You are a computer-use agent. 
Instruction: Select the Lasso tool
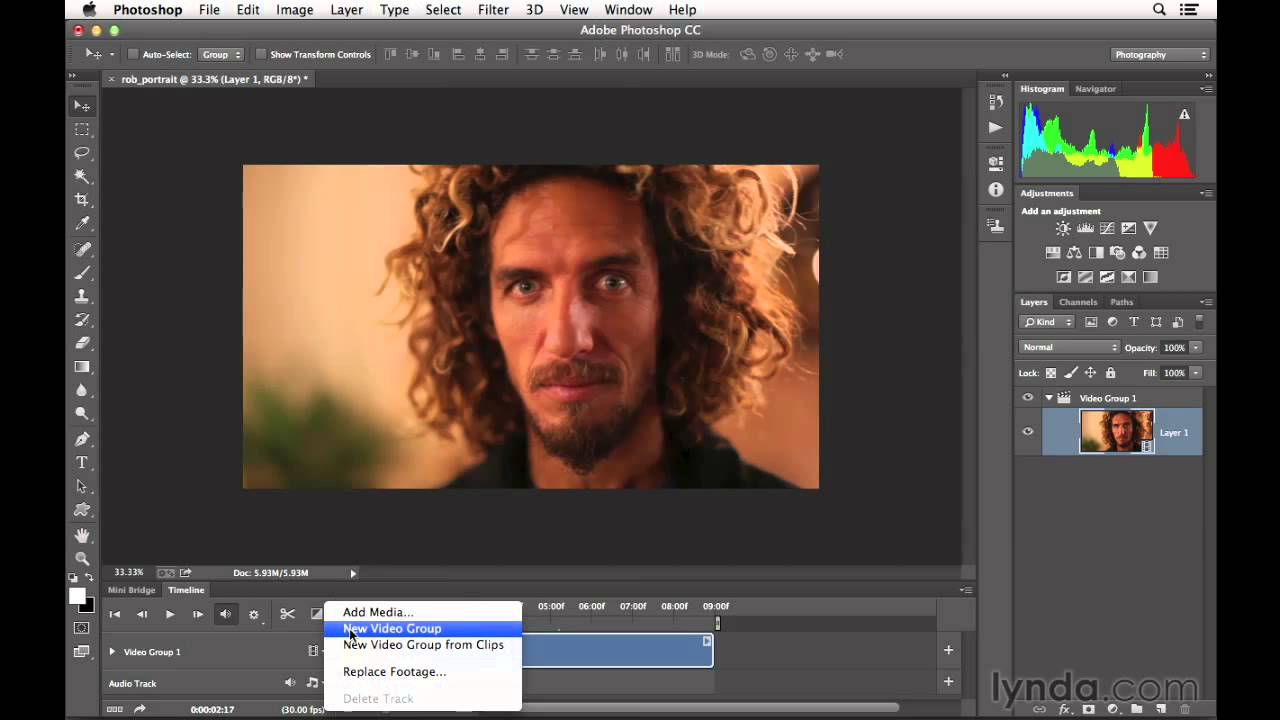click(82, 153)
